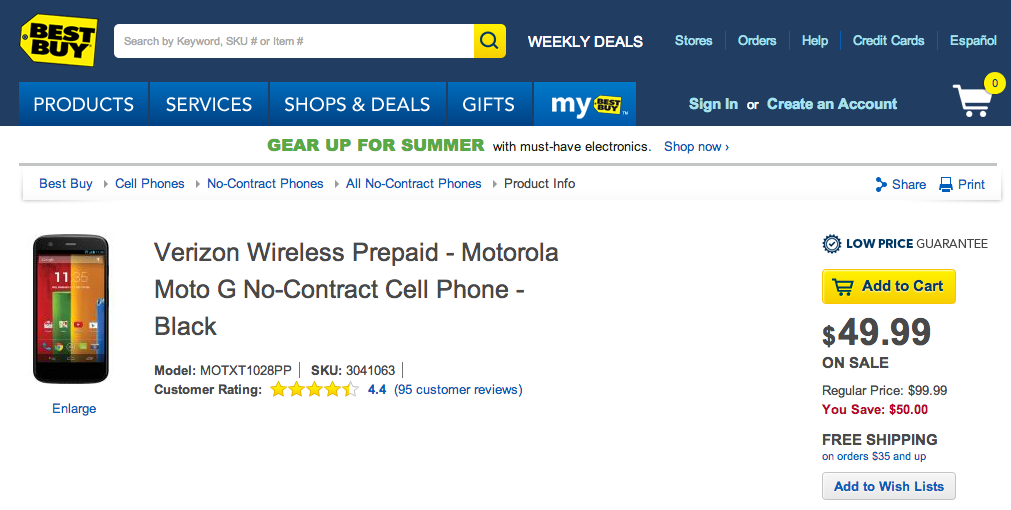Enlarge the Moto G phone image
Viewport: 1011px width, 510px height.
pyautogui.click(x=74, y=408)
